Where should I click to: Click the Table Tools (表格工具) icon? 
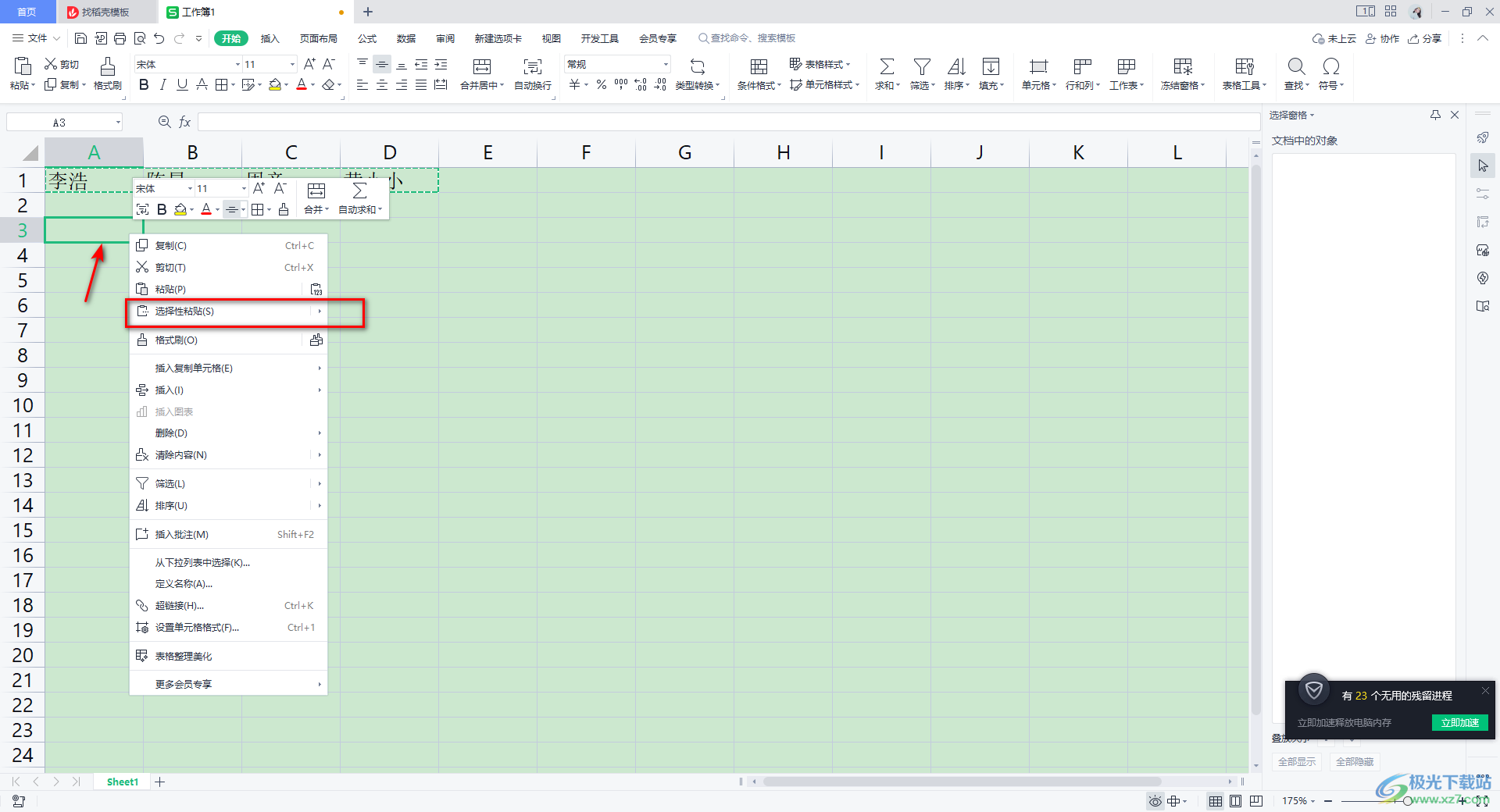click(1245, 66)
